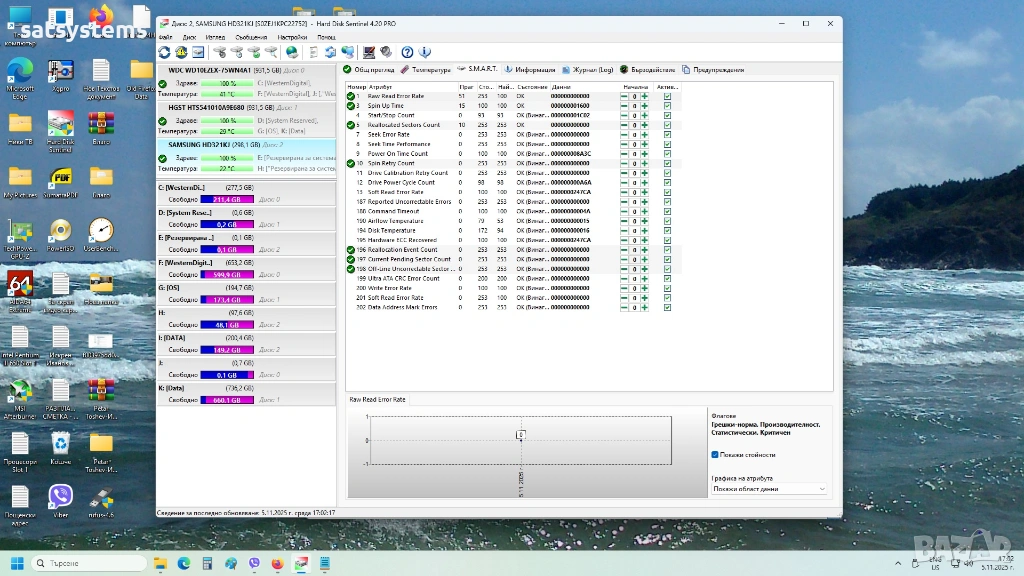This screenshot has width=1024, height=576.
Task: Click the network computers toolbar icon
Action: coord(347,52)
